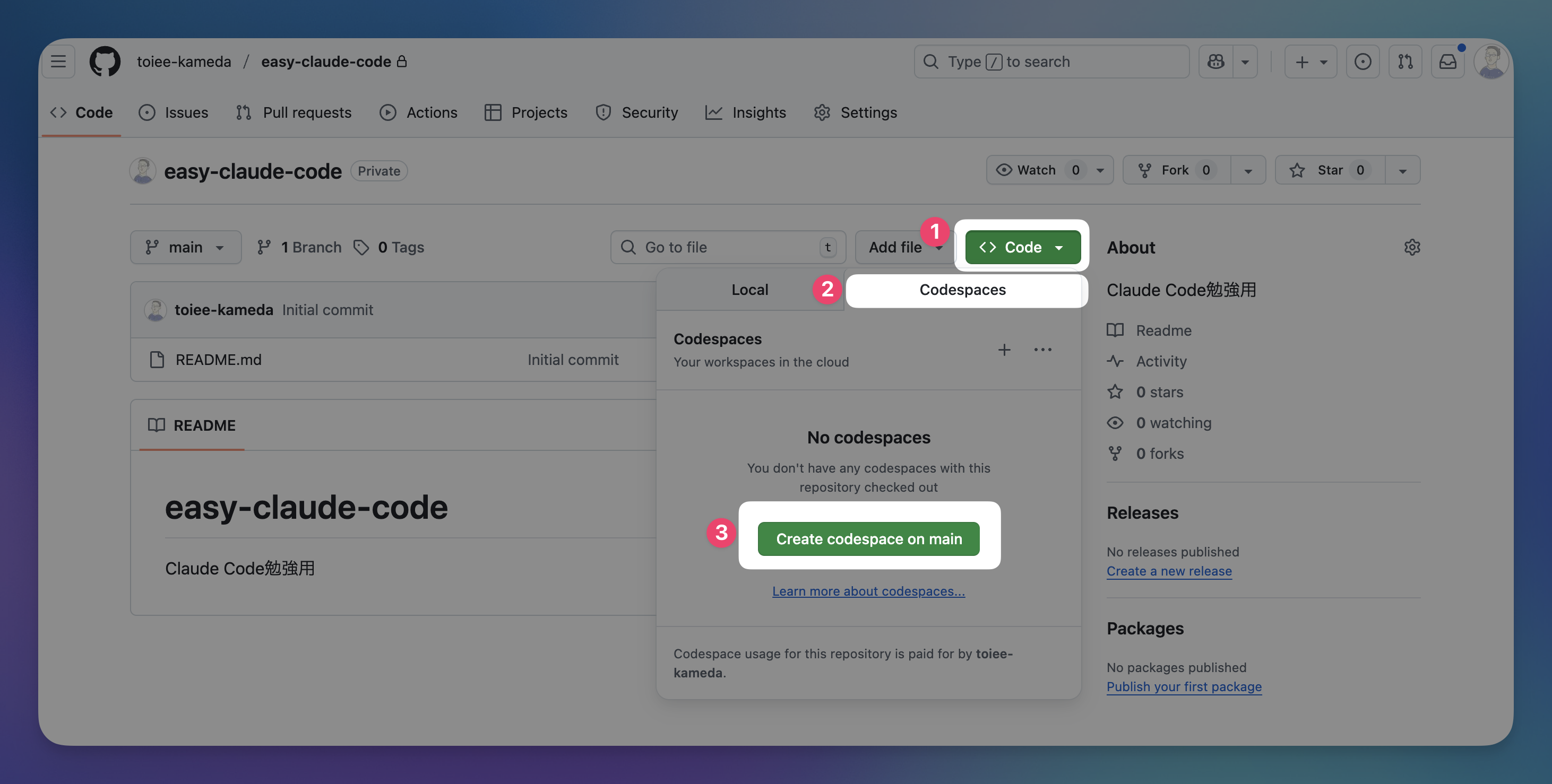Open the Insights tab
Screen dimensions: 1552x784
tap(746, 112)
